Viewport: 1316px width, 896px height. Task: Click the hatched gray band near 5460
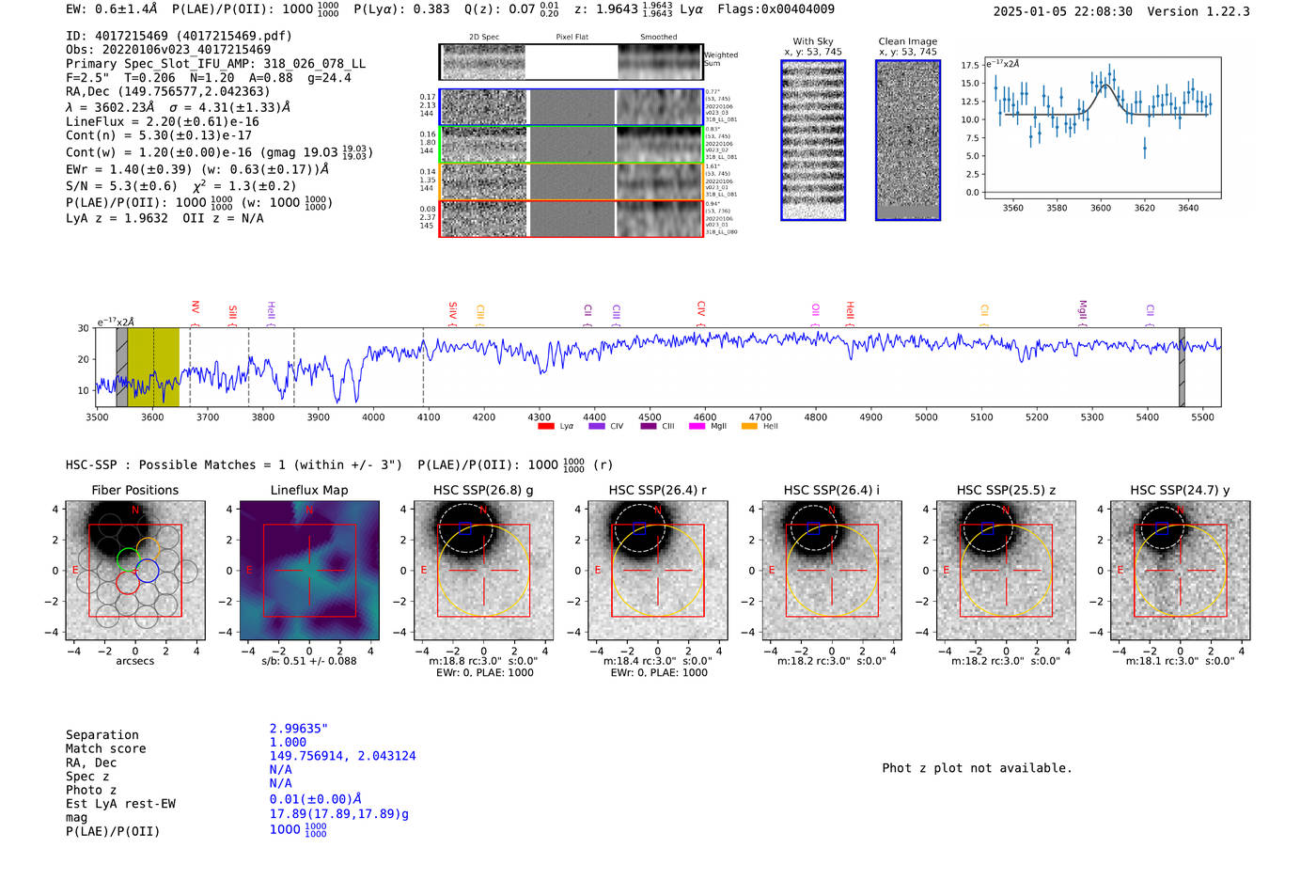1183,367
